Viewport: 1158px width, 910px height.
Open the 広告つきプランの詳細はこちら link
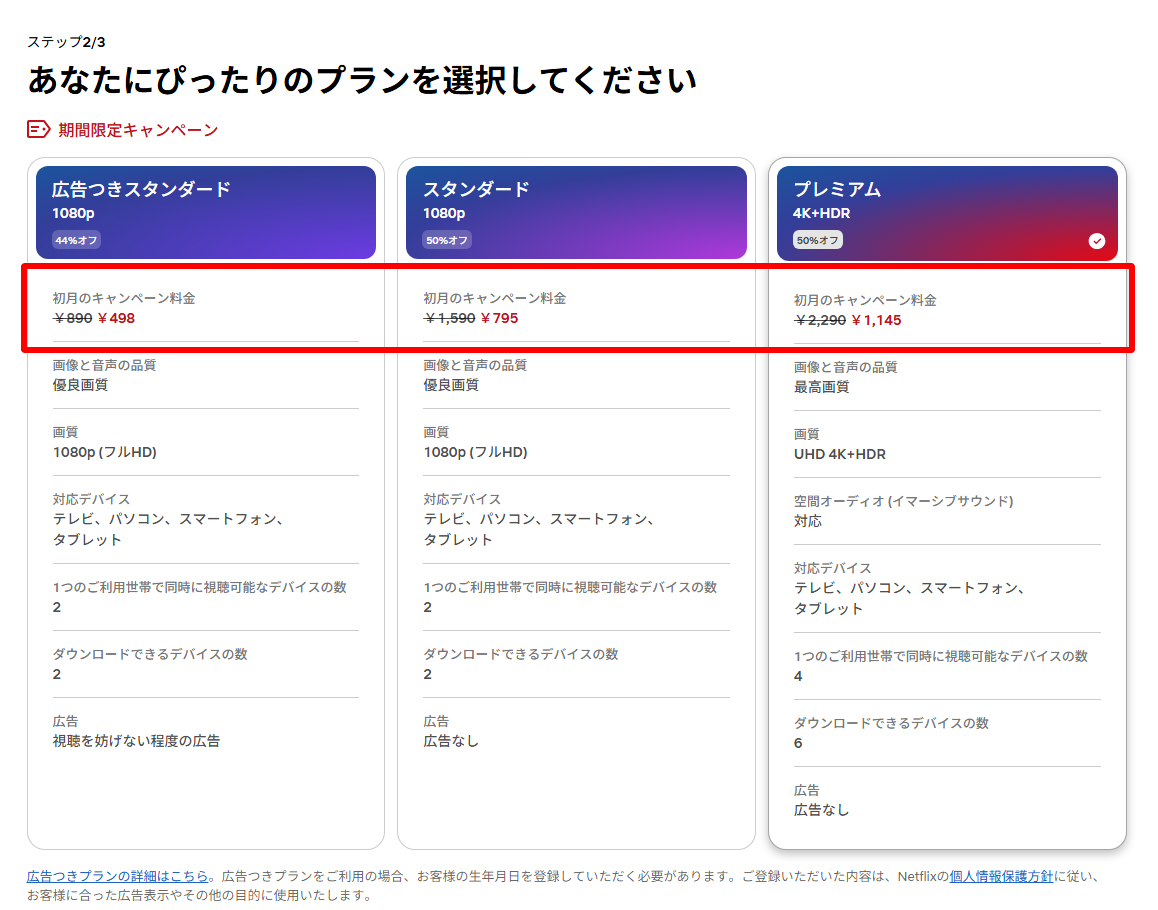click(x=118, y=876)
